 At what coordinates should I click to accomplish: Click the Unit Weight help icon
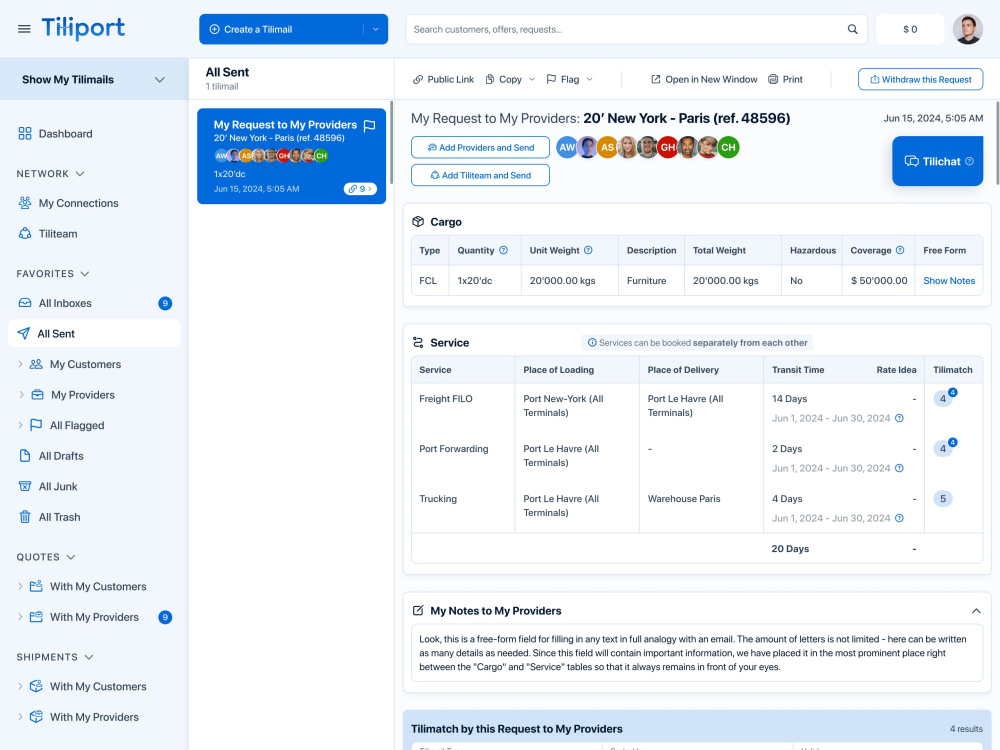(x=588, y=250)
